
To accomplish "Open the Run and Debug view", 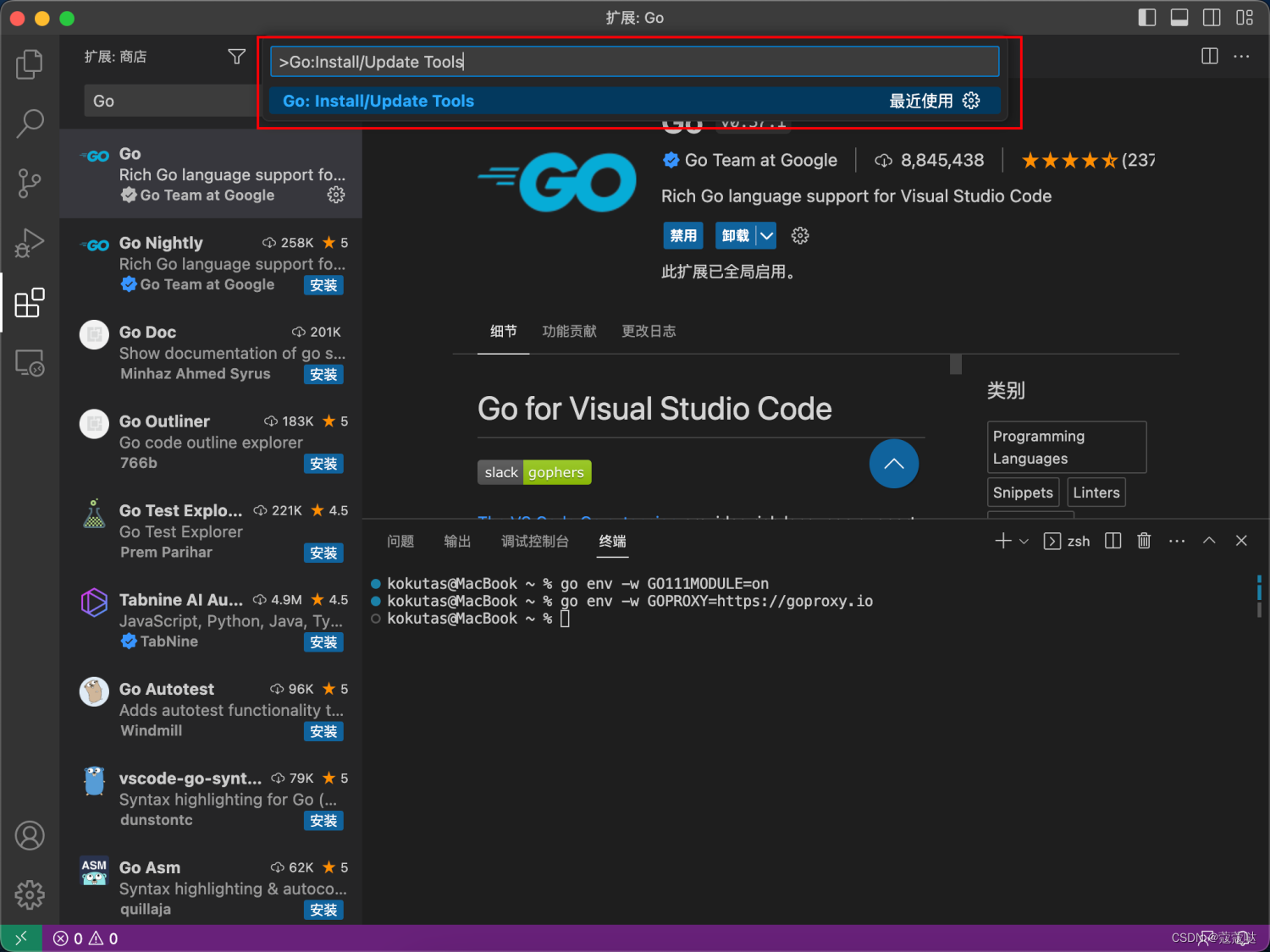I will point(30,243).
